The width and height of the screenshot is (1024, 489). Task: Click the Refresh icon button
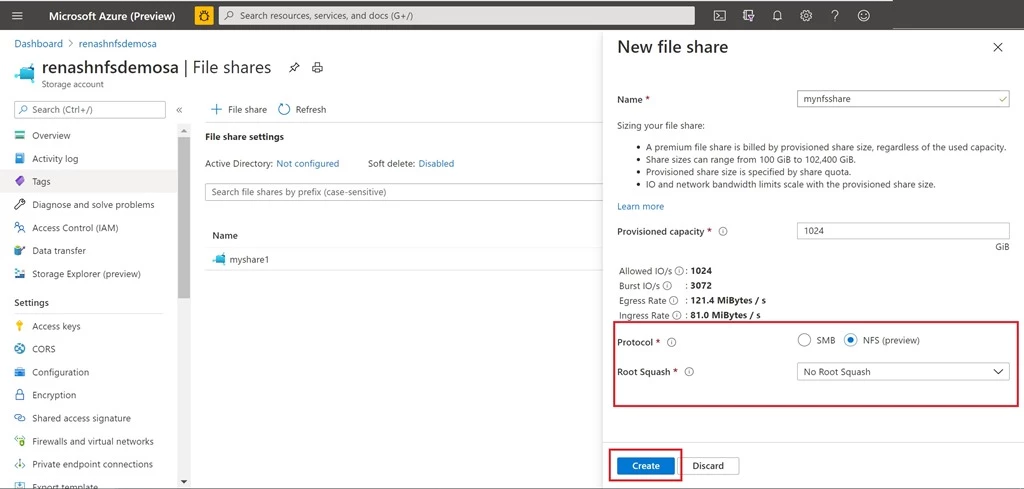pos(284,110)
